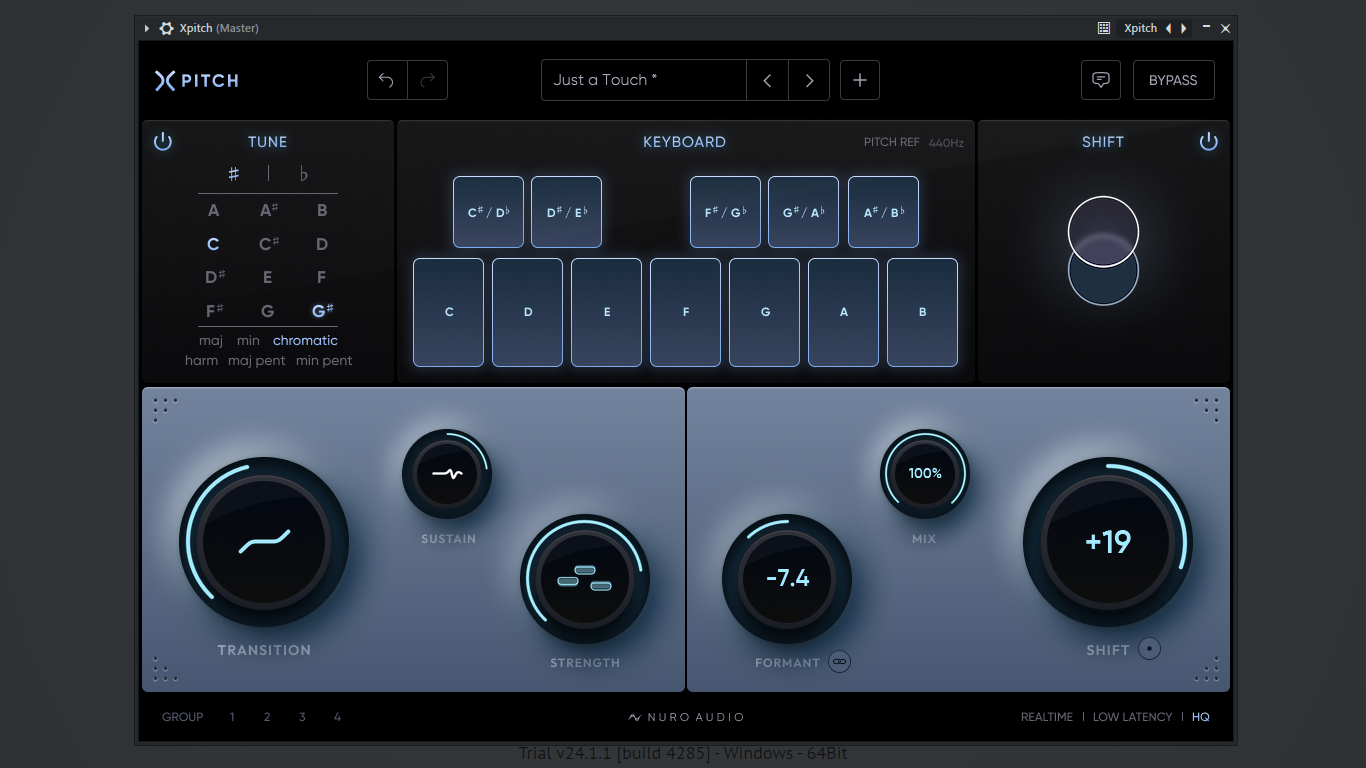Toggle note D# in tune grid
This screenshot has width=1366, height=768.
pos(214,277)
